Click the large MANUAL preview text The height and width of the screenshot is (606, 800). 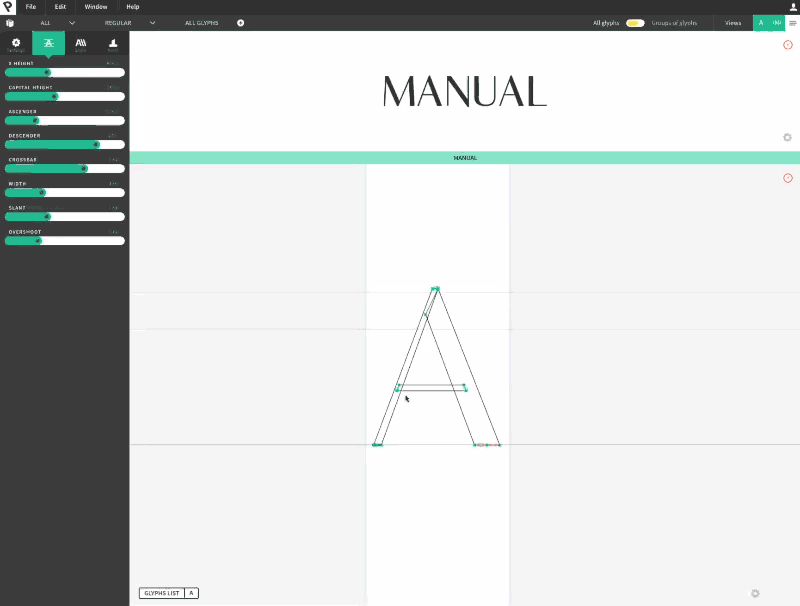point(464,92)
